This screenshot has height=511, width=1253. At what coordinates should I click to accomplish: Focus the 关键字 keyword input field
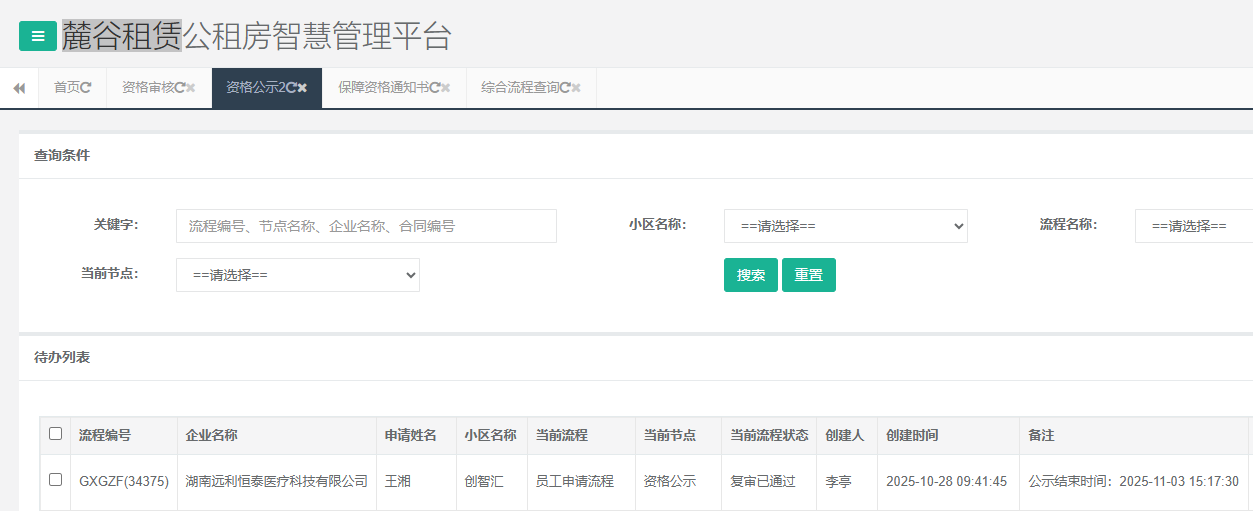point(366,226)
